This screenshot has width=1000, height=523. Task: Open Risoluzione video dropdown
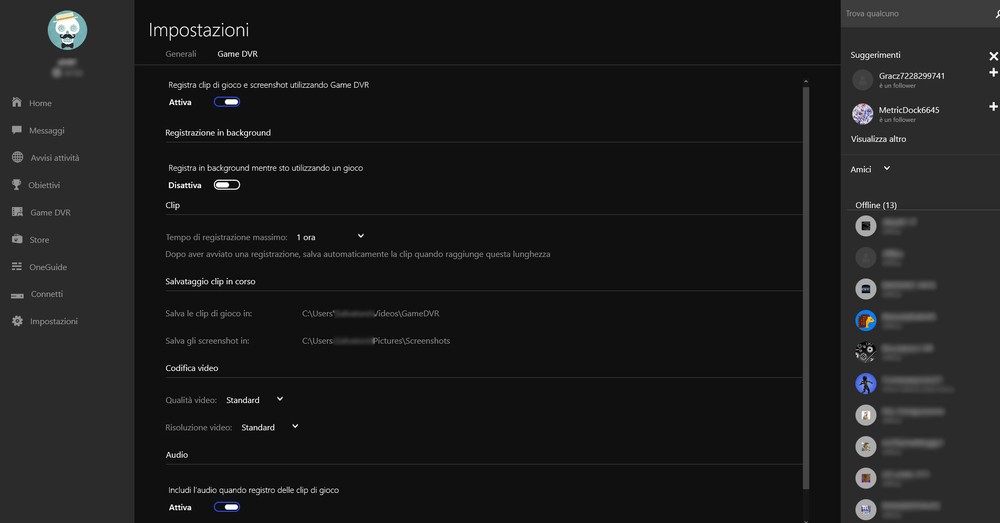(x=270, y=427)
